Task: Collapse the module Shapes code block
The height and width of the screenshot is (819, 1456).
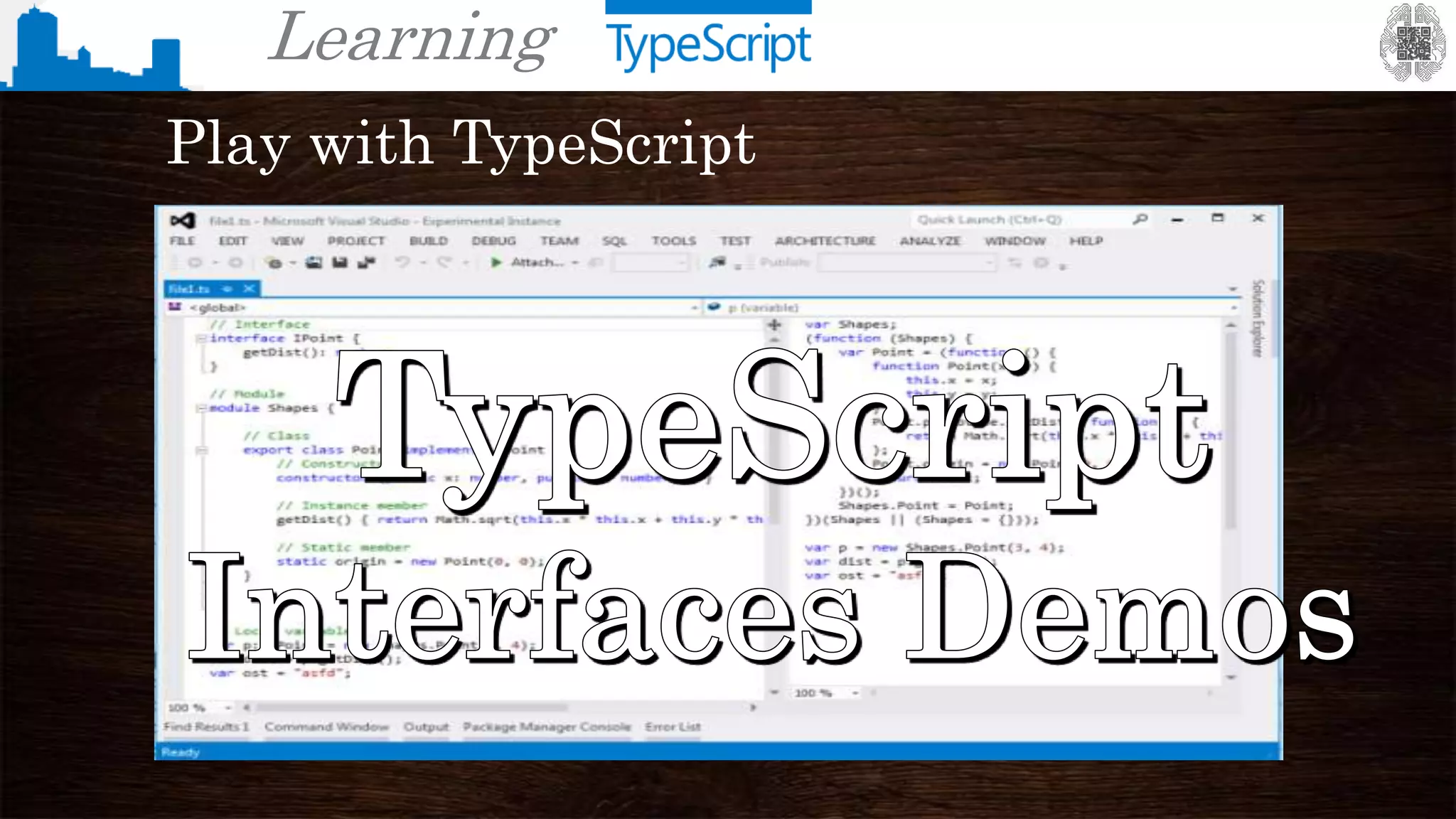Action: [x=202, y=408]
